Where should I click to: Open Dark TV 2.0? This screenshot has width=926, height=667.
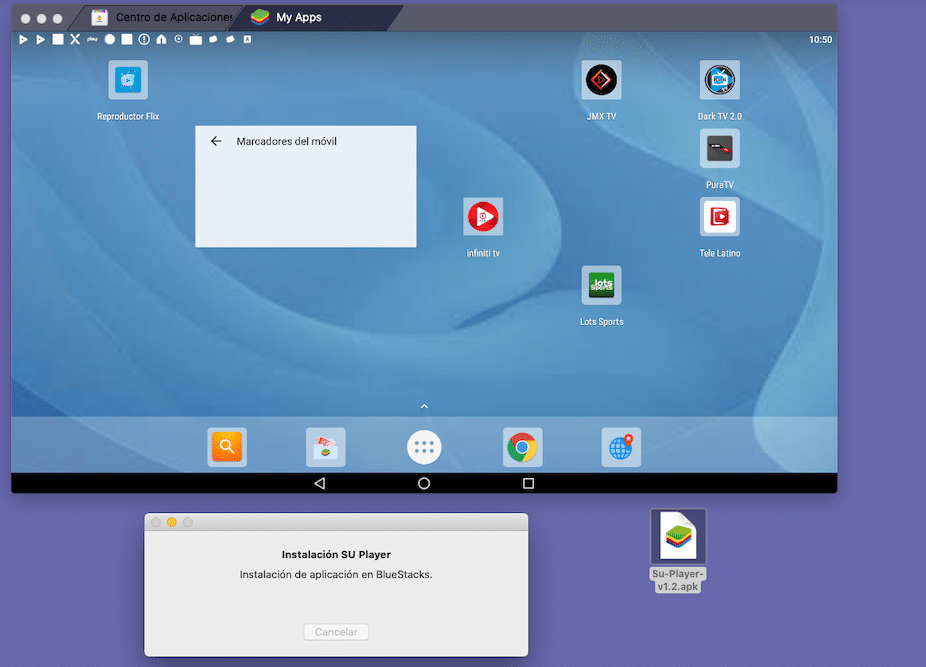click(719, 79)
